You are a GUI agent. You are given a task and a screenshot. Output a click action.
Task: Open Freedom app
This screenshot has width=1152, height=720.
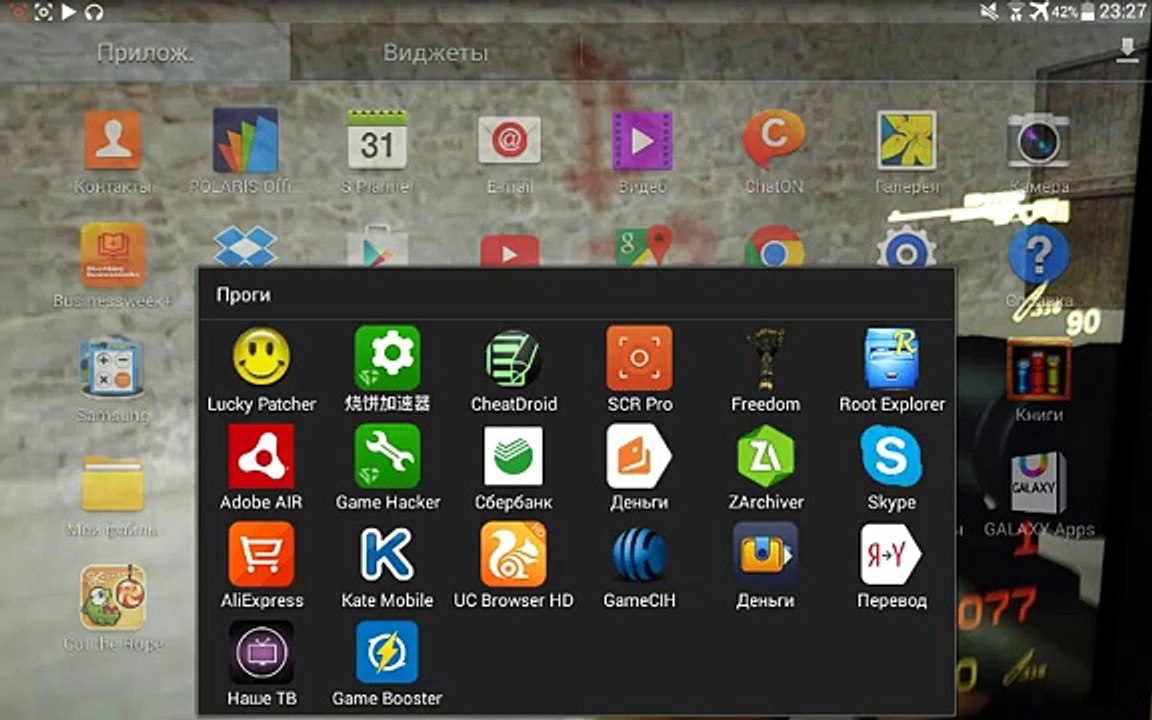click(765, 358)
